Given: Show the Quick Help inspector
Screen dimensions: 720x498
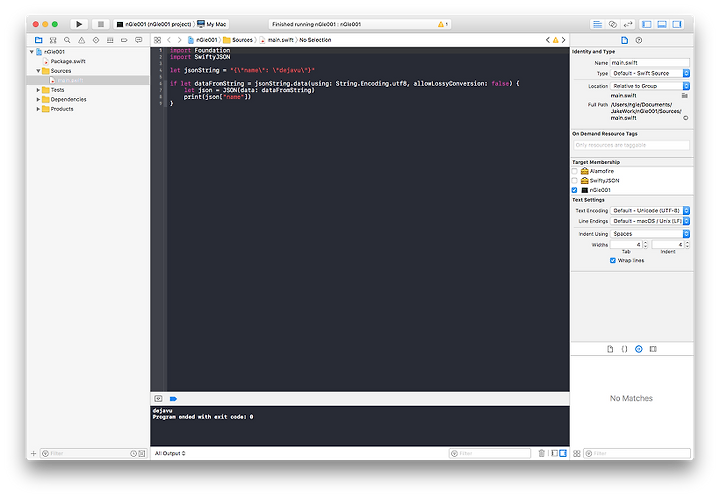Looking at the screenshot, I should (x=639, y=40).
